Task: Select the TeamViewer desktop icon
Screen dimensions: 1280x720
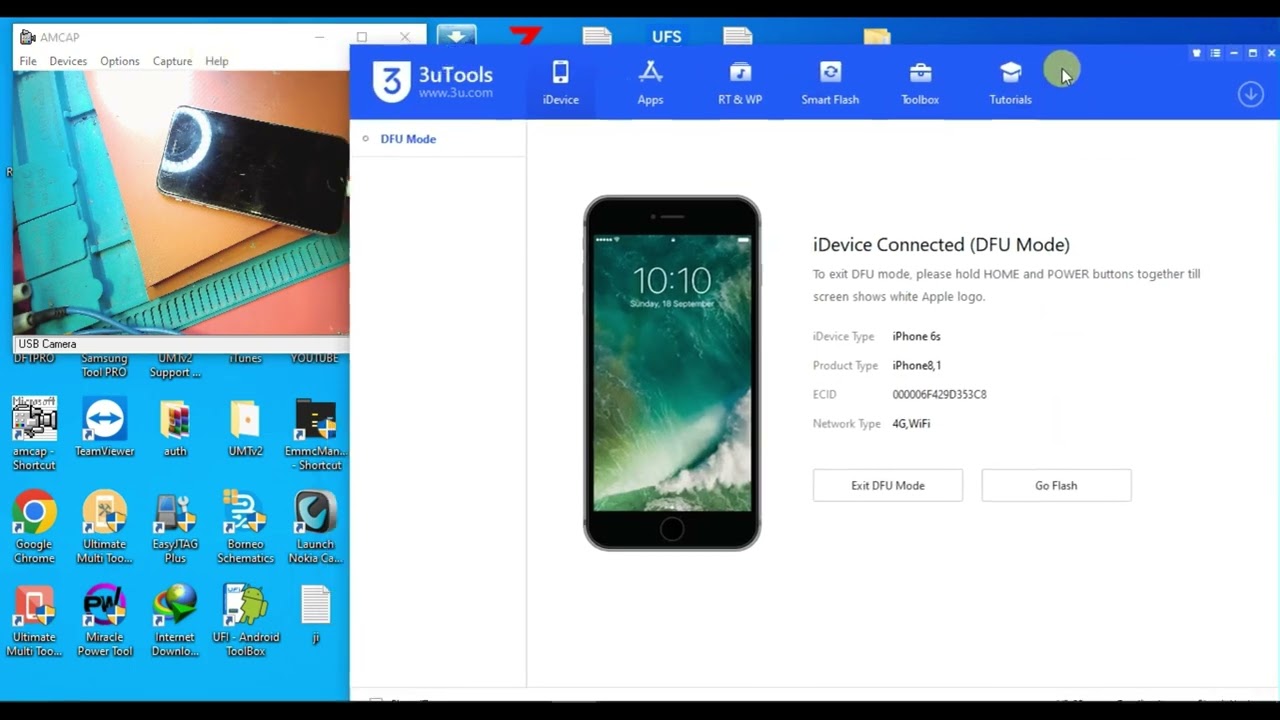Action: (104, 428)
